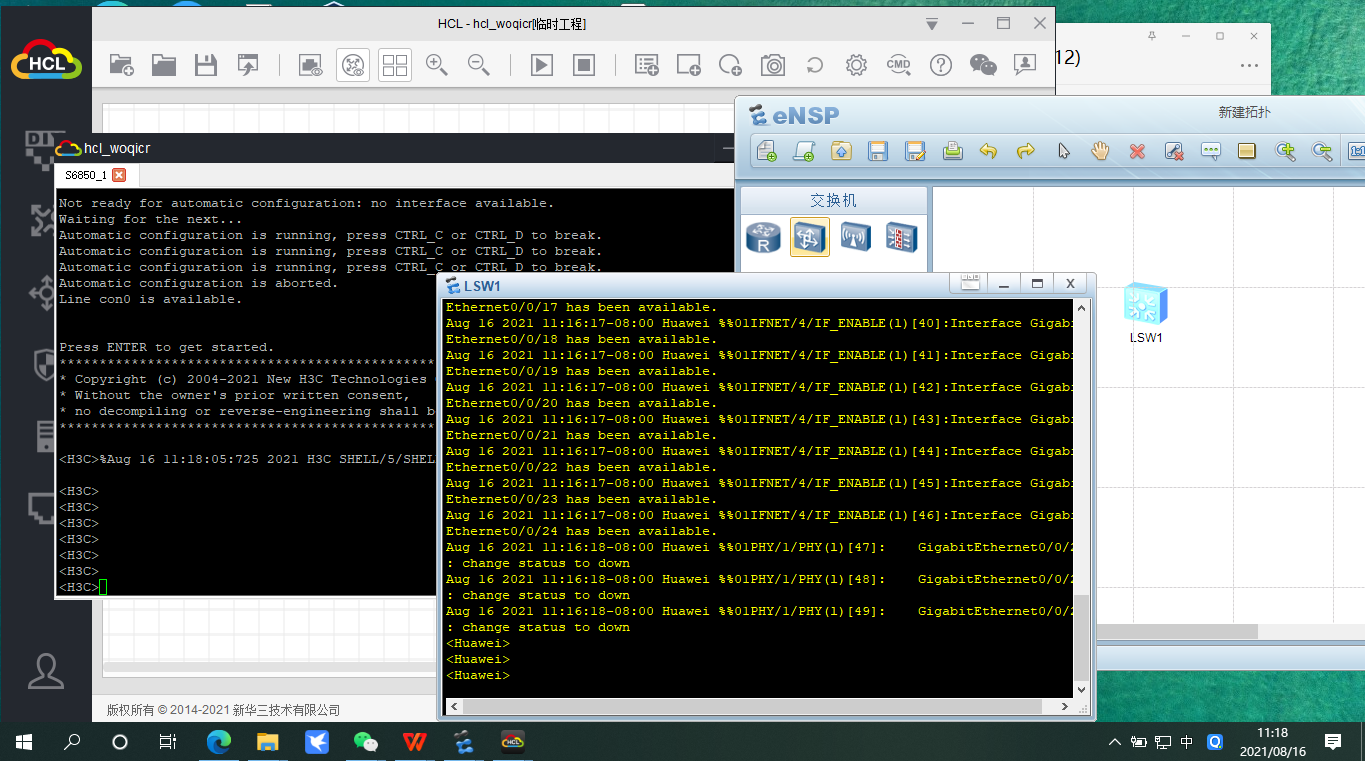Open Microsoft Edge from taskbar
The height and width of the screenshot is (761, 1365).
click(x=218, y=742)
